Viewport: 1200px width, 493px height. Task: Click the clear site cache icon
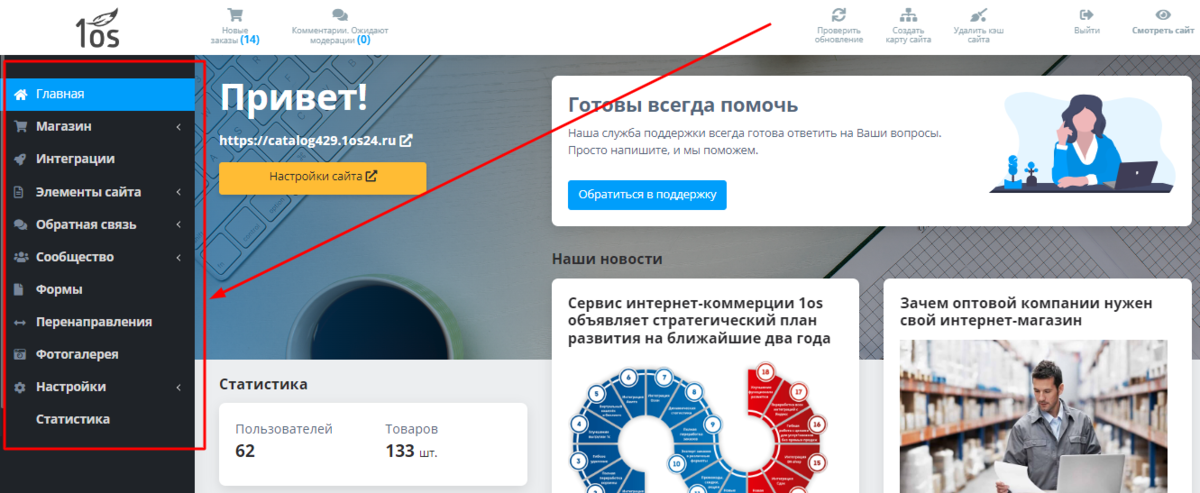point(979,15)
